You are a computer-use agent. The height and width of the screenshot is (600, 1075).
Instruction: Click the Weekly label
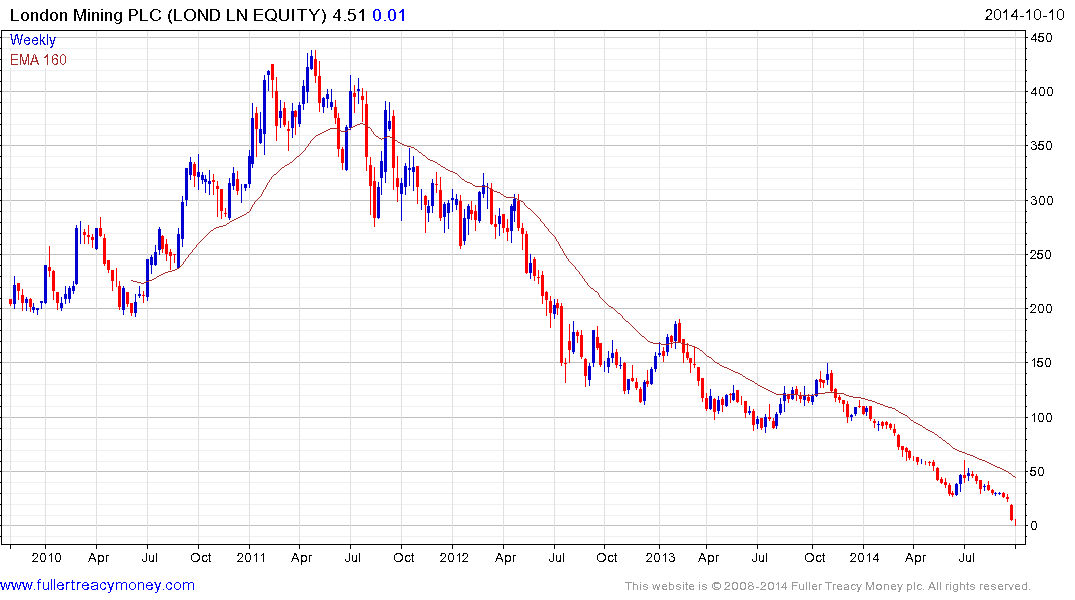click(32, 40)
